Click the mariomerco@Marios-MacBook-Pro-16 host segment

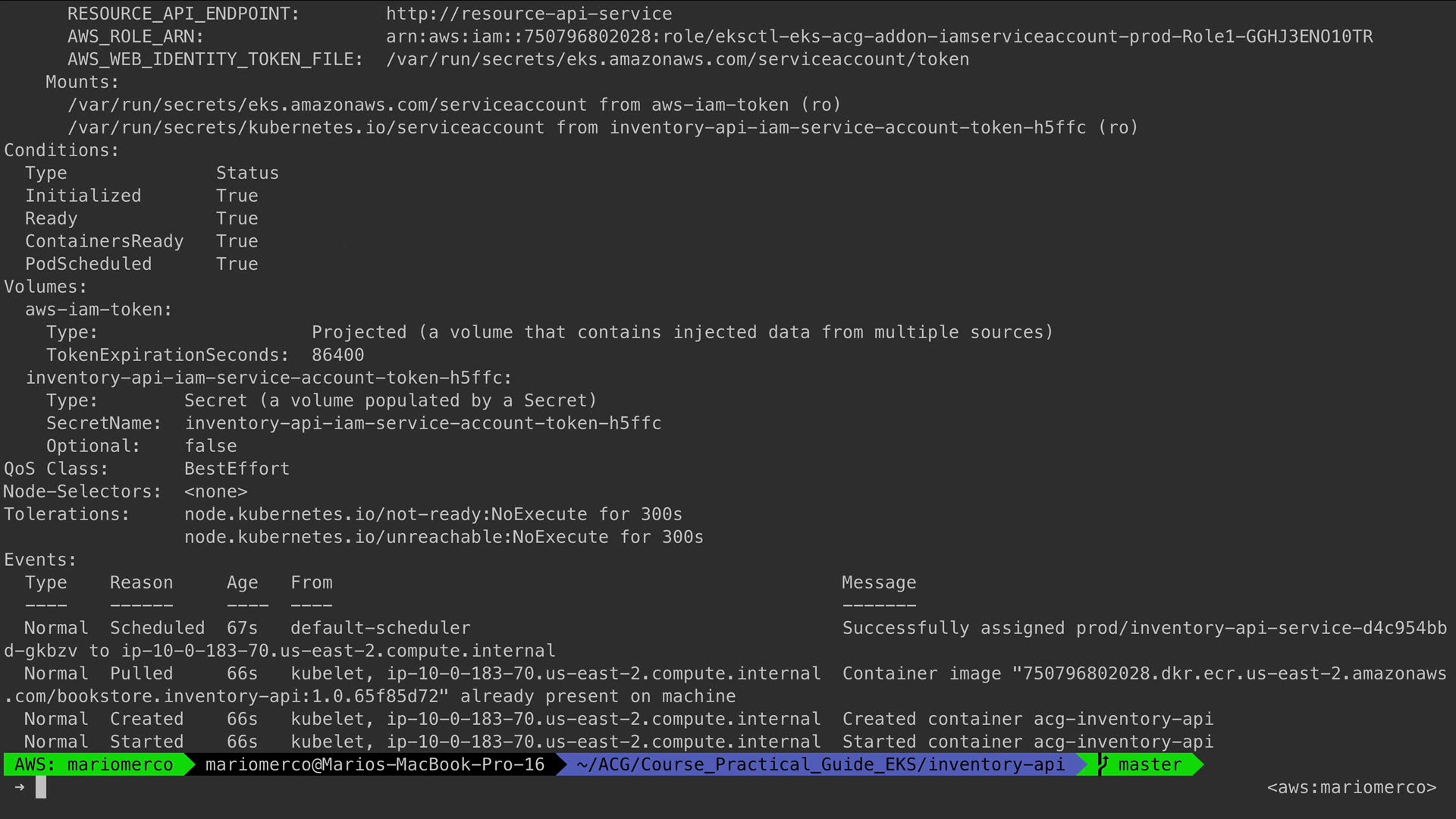pyautogui.click(x=375, y=764)
